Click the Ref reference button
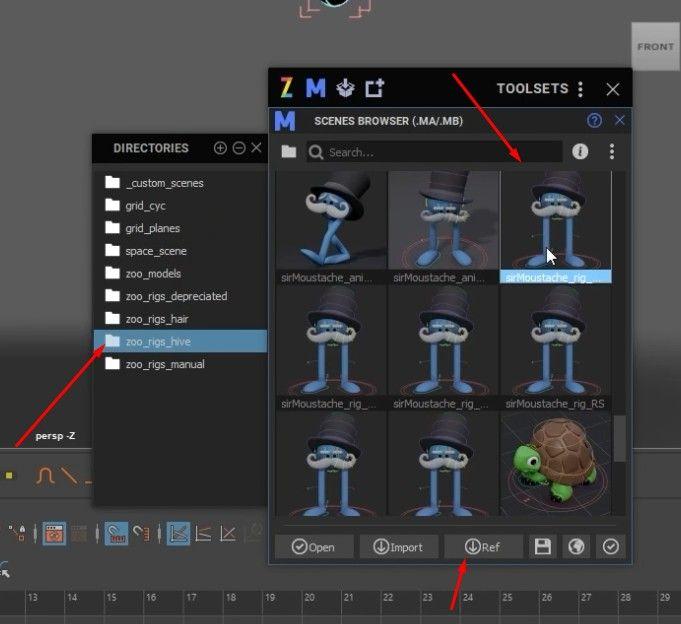This screenshot has height=624, width=681. (483, 547)
